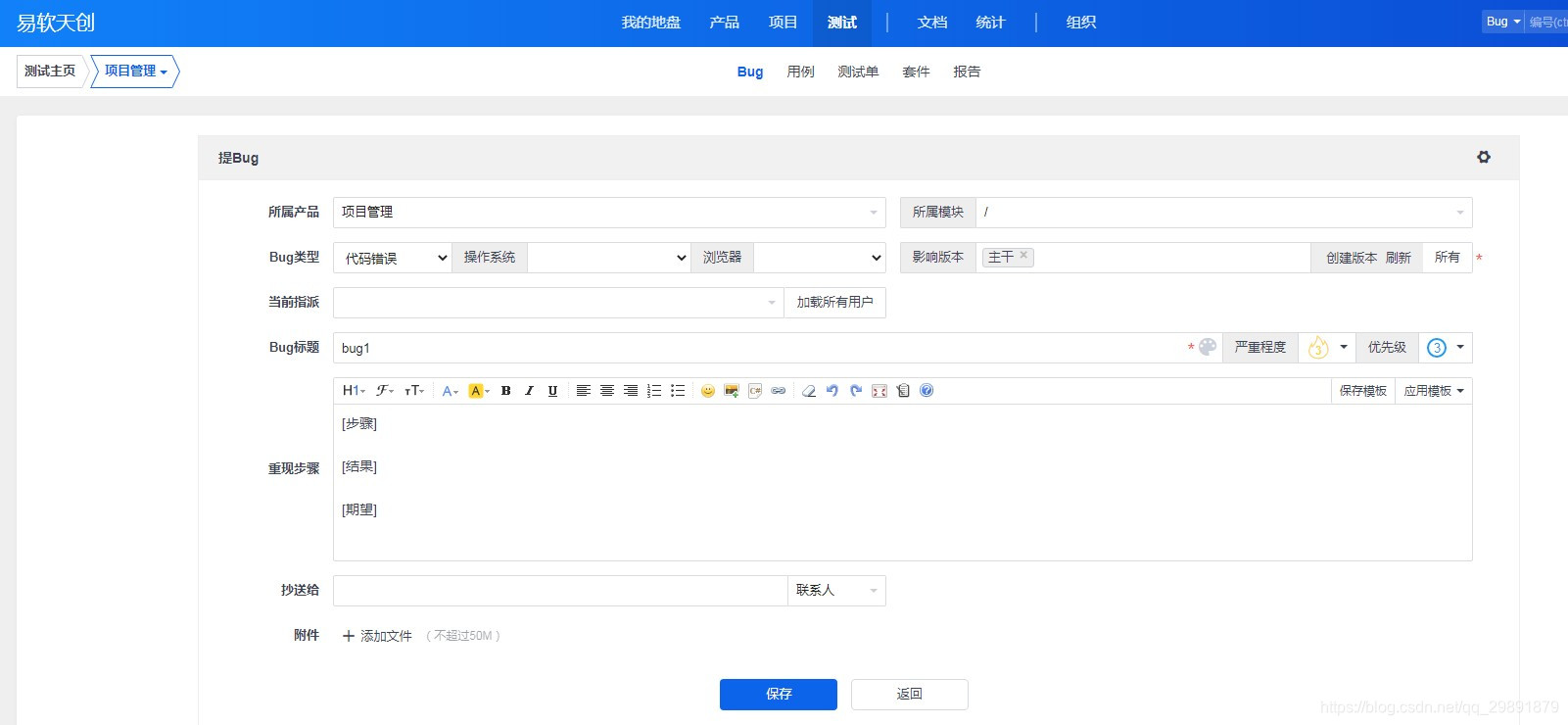Viewport: 1568px width, 725px height.
Task: Pick a title color with palette icon
Action: coord(1208,347)
